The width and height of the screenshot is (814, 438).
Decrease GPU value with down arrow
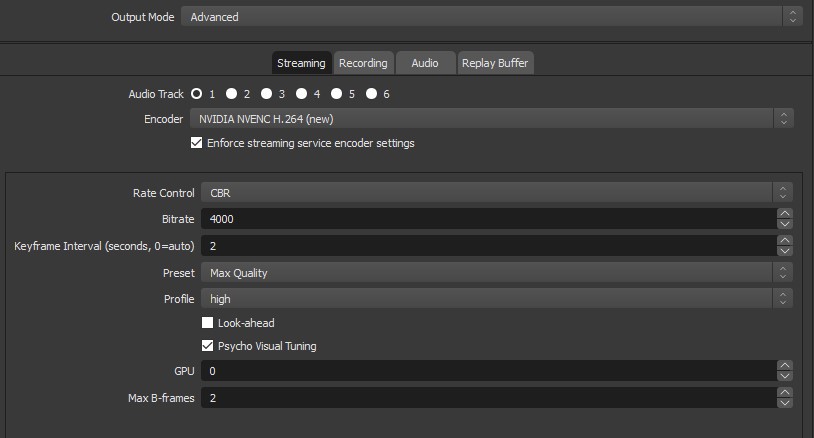coord(784,376)
